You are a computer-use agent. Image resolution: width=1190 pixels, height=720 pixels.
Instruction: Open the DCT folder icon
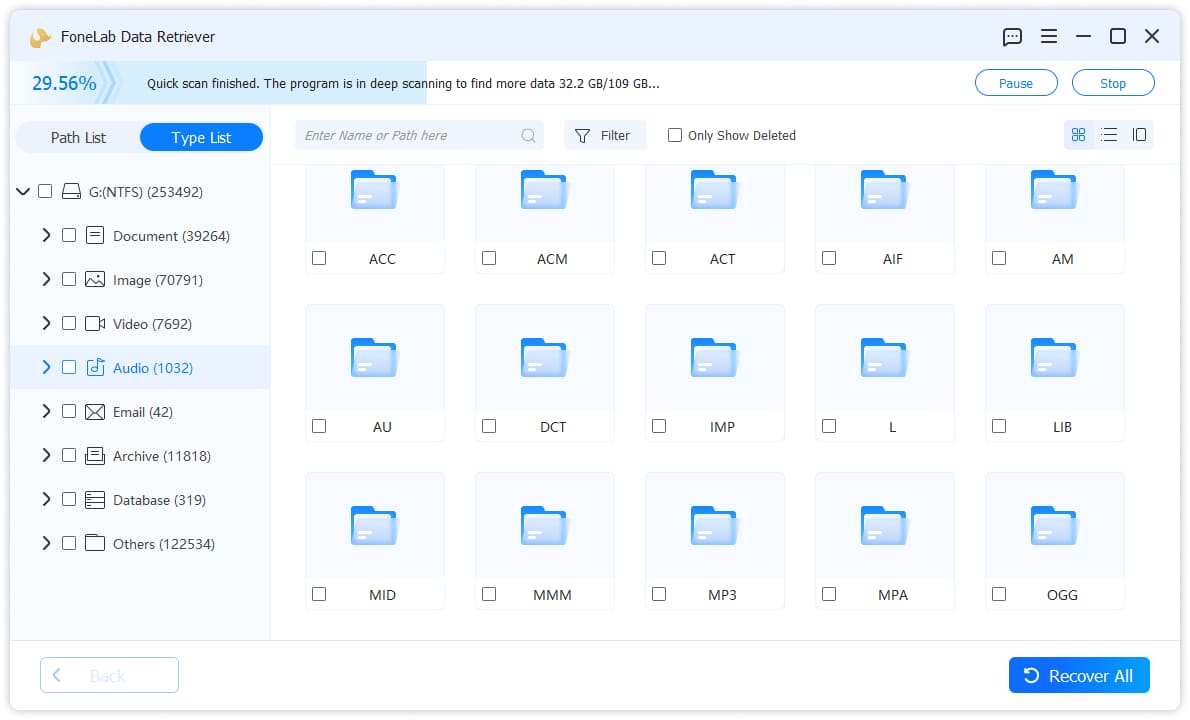(543, 357)
